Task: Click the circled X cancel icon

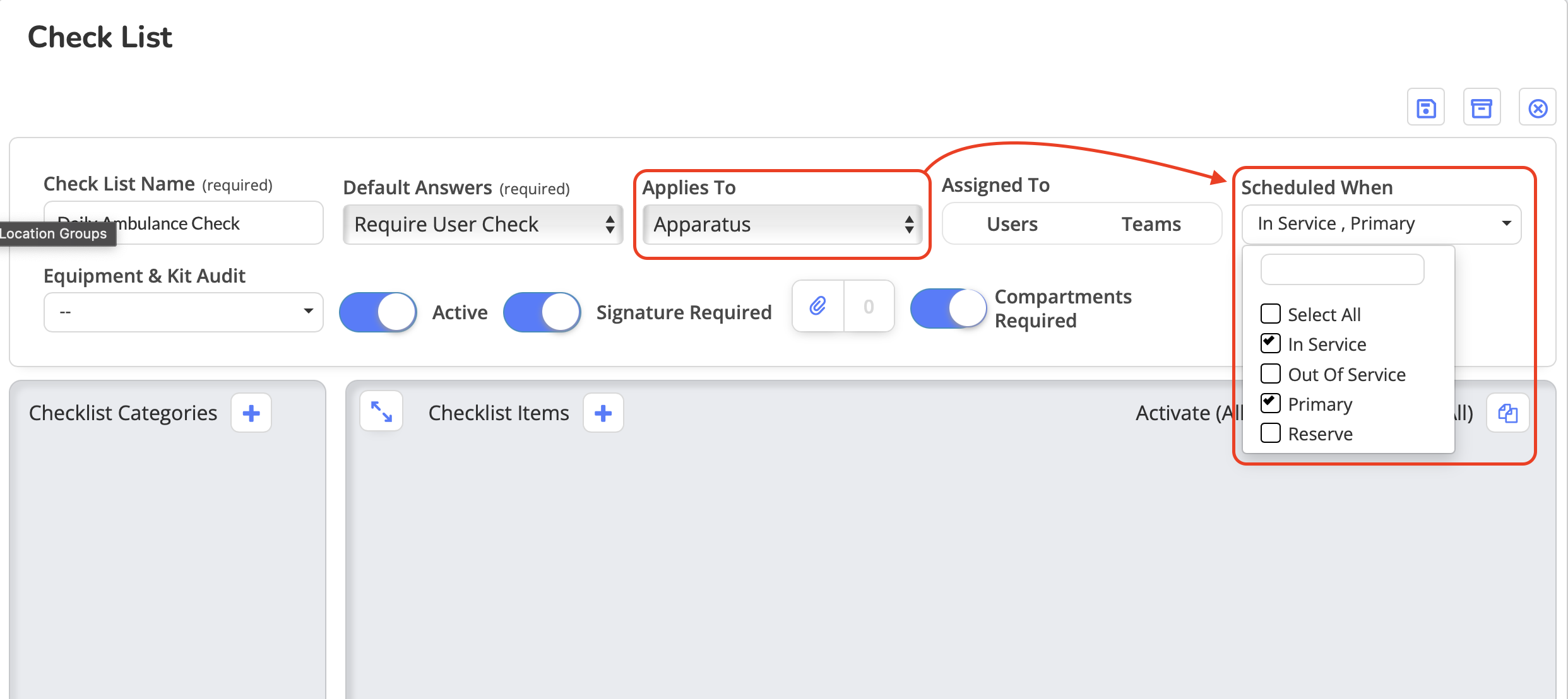Action: point(1537,109)
